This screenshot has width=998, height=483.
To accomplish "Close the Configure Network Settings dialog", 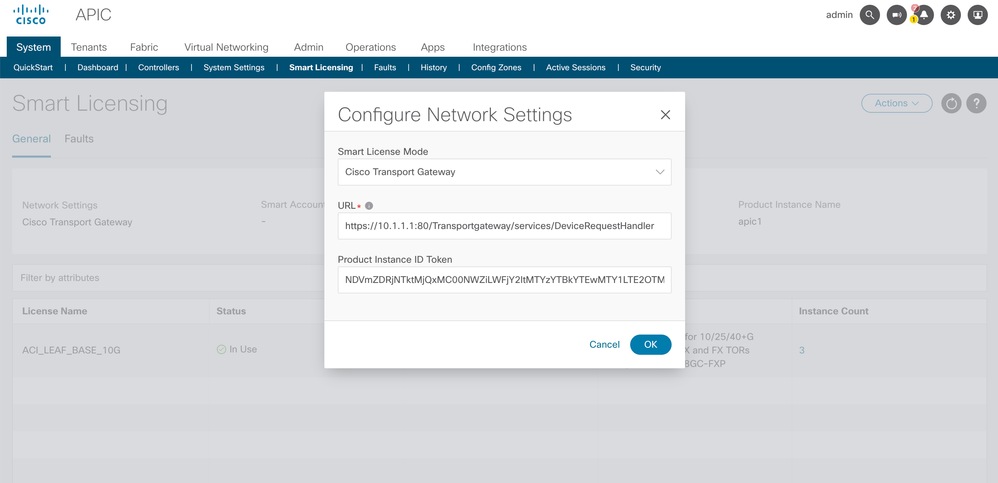I will [665, 115].
